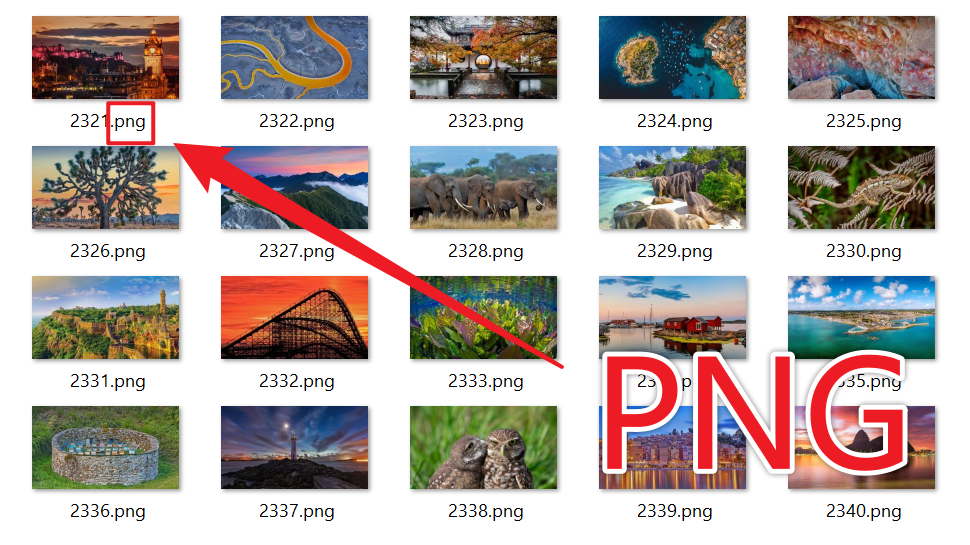Open the 2322.png yellow river thumbnail
This screenshot has width=970, height=545.
click(294, 58)
